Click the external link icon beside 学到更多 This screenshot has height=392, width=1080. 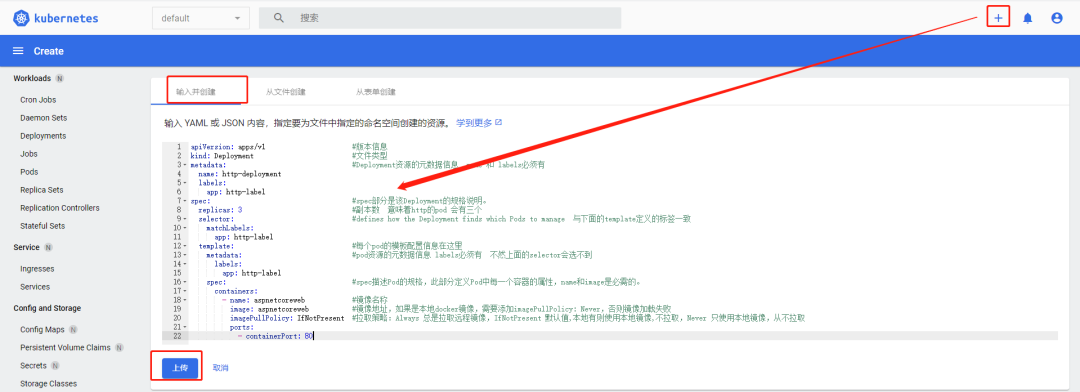pos(499,122)
